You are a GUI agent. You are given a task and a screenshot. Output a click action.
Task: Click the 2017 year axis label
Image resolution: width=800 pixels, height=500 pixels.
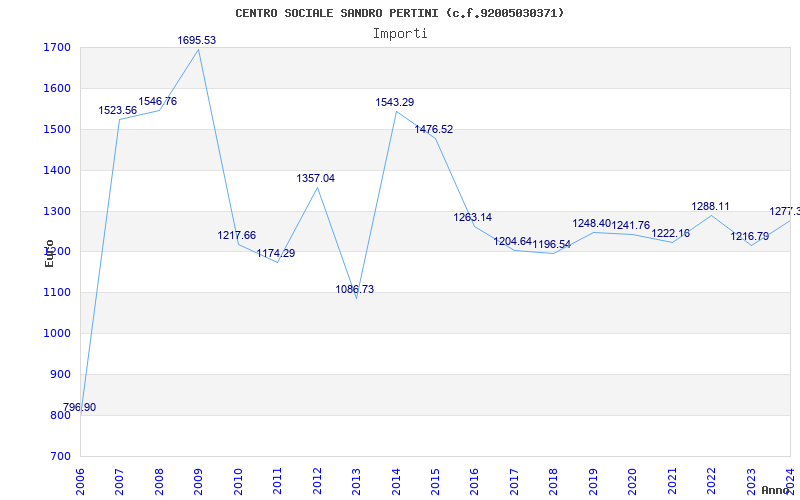click(514, 482)
